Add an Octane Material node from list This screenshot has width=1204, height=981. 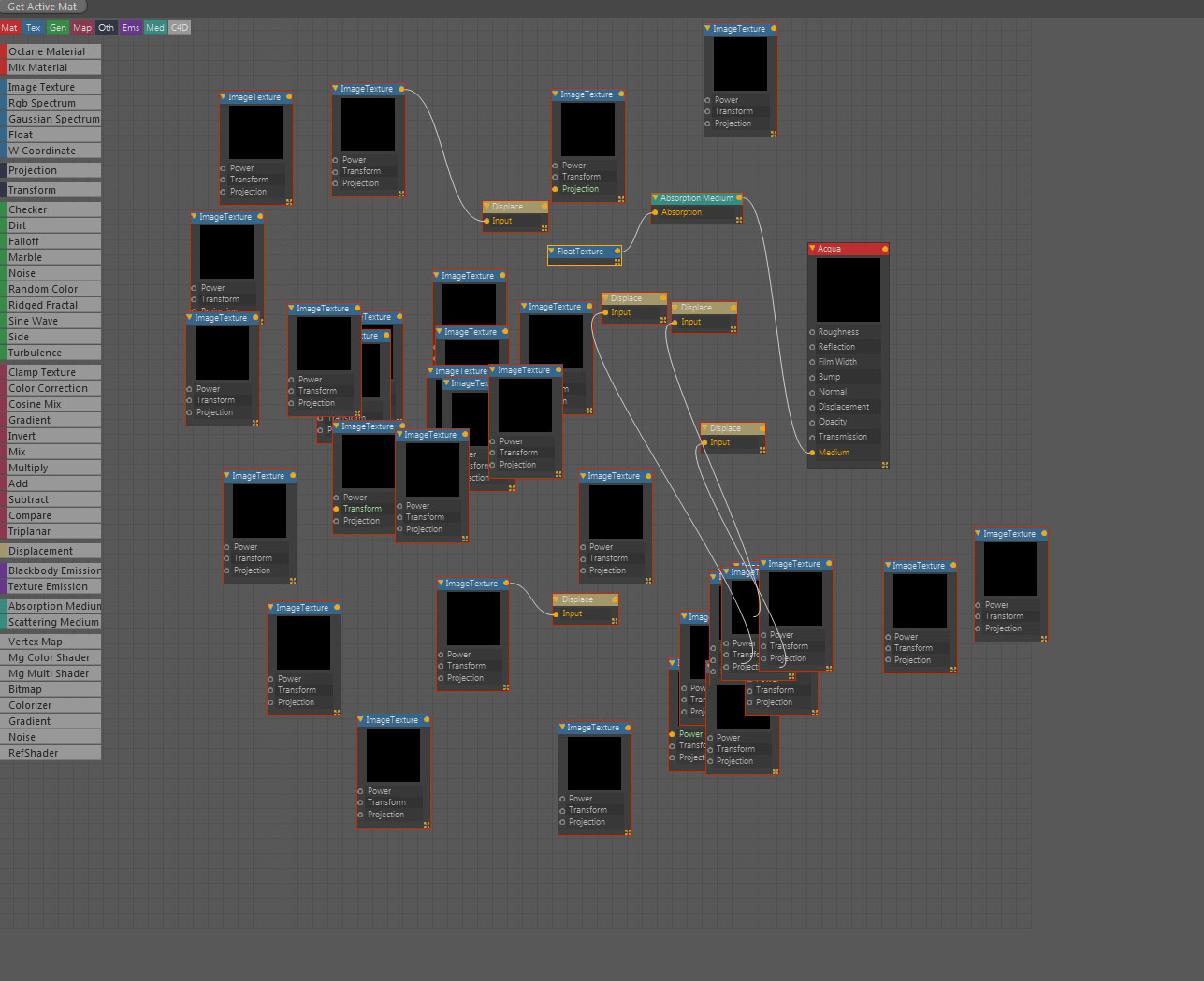51,51
